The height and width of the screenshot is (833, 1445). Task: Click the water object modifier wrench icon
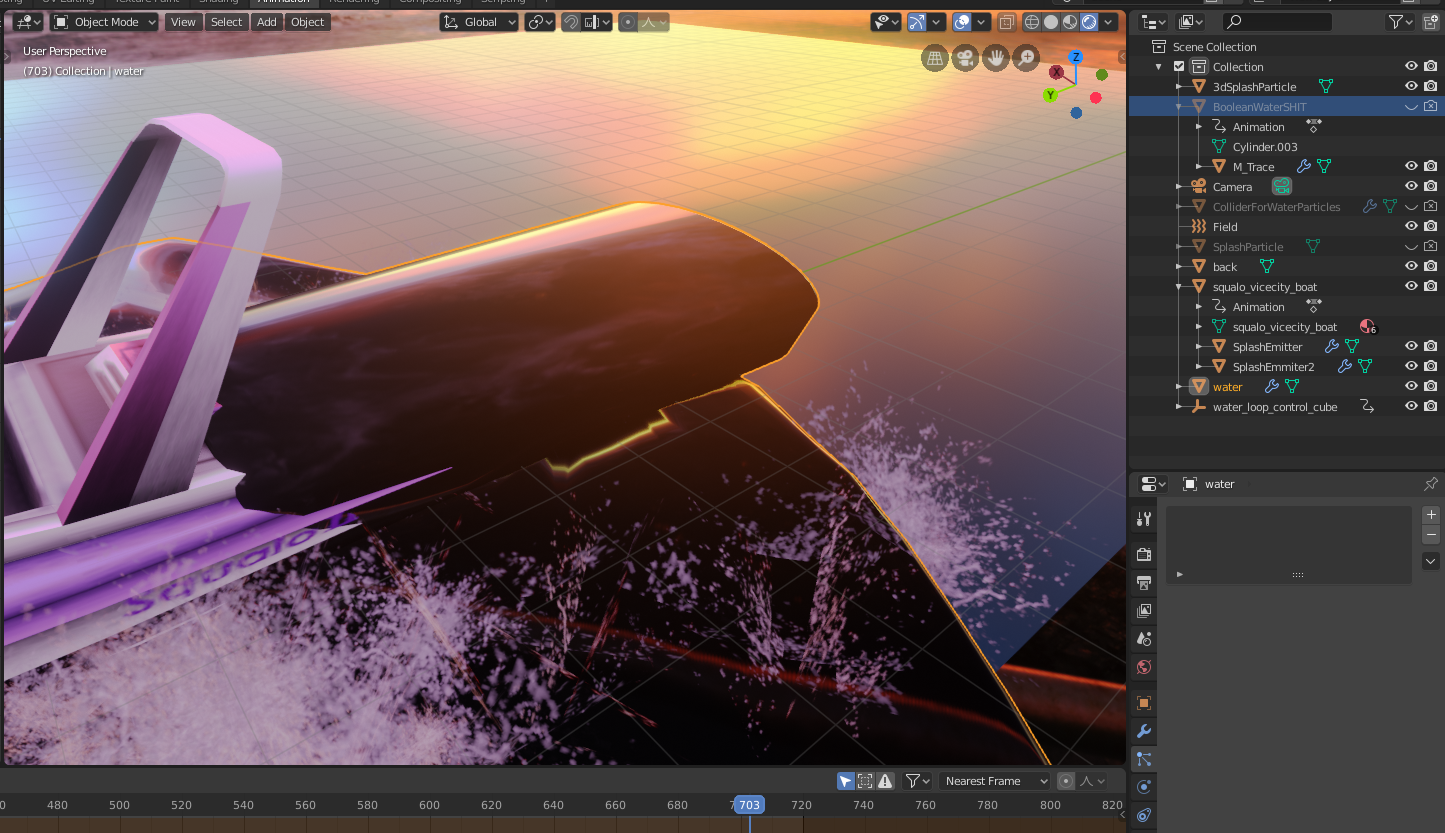[x=1272, y=387]
